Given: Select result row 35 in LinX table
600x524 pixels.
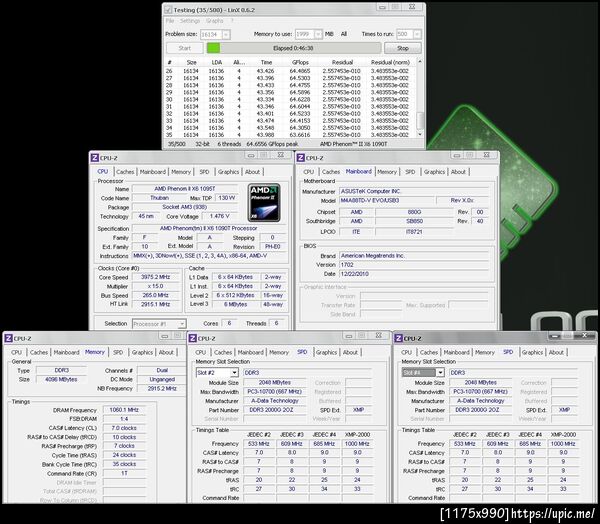Looking at the screenshot, I should [290, 135].
